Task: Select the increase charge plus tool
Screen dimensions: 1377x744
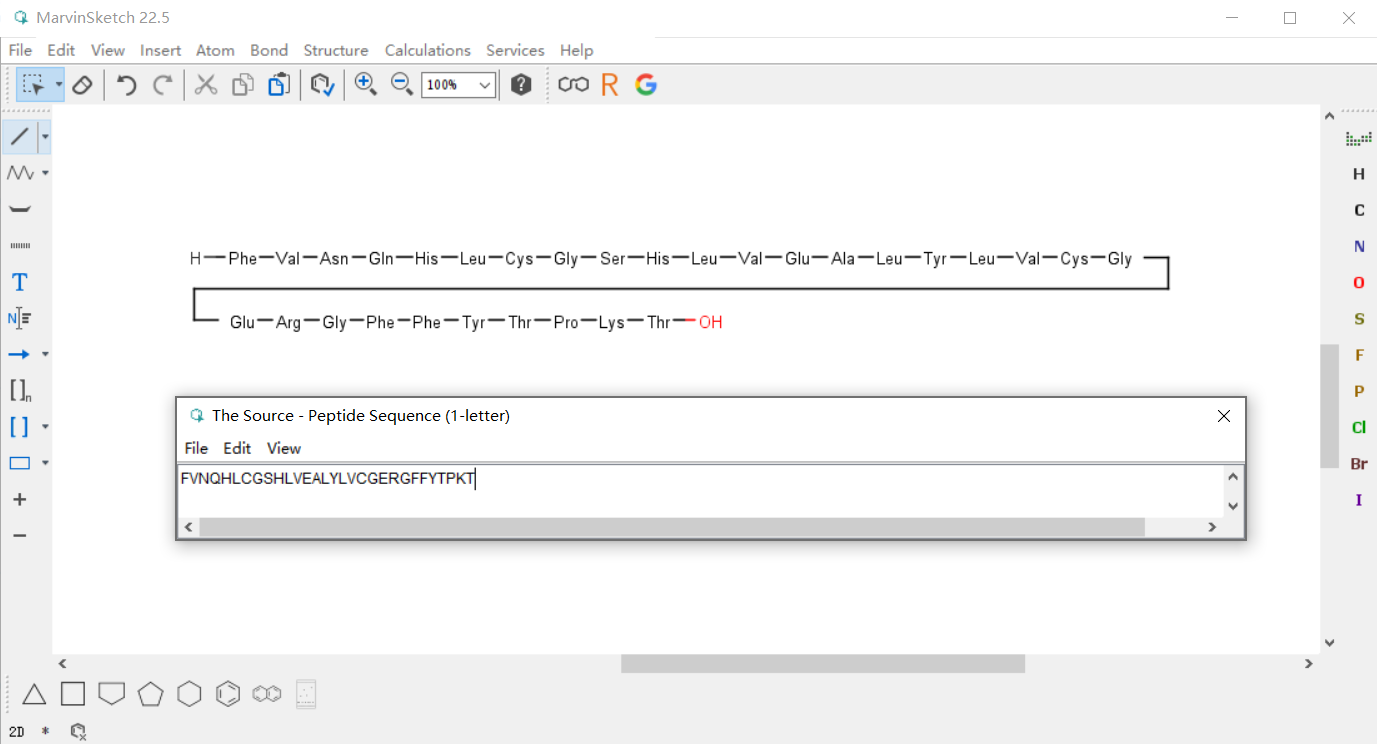Action: (x=19, y=499)
